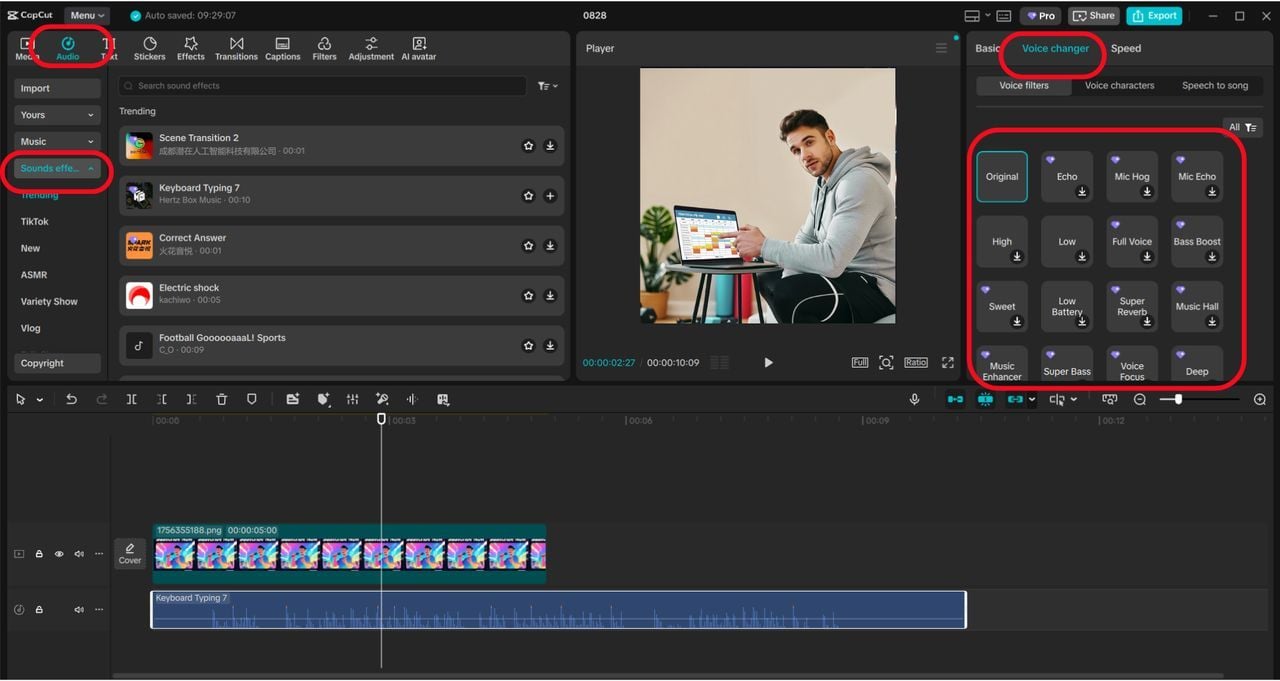
Task: Open the Filters panel
Action: click(x=324, y=49)
